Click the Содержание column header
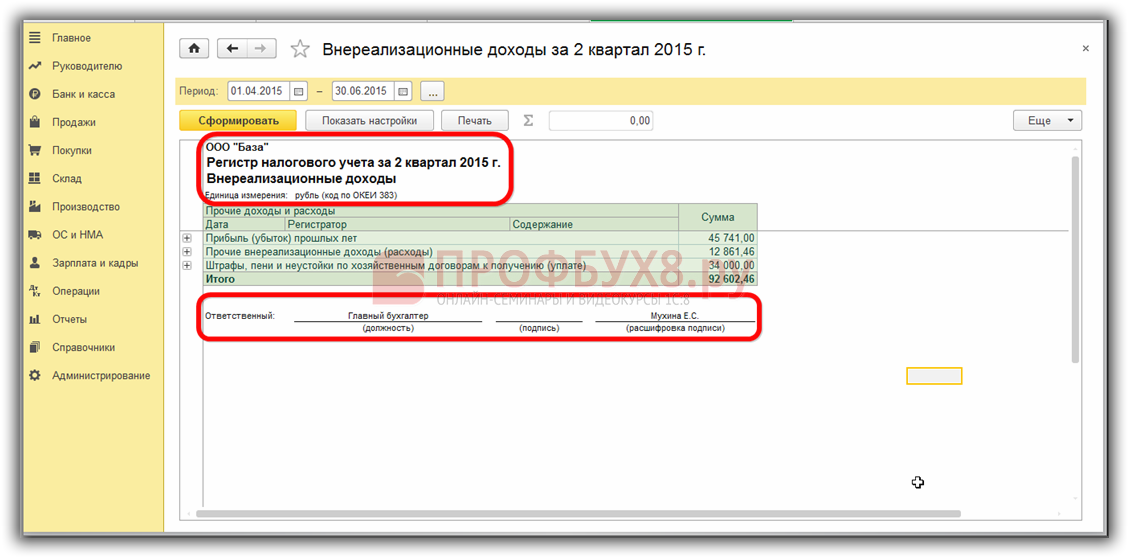 (594, 225)
